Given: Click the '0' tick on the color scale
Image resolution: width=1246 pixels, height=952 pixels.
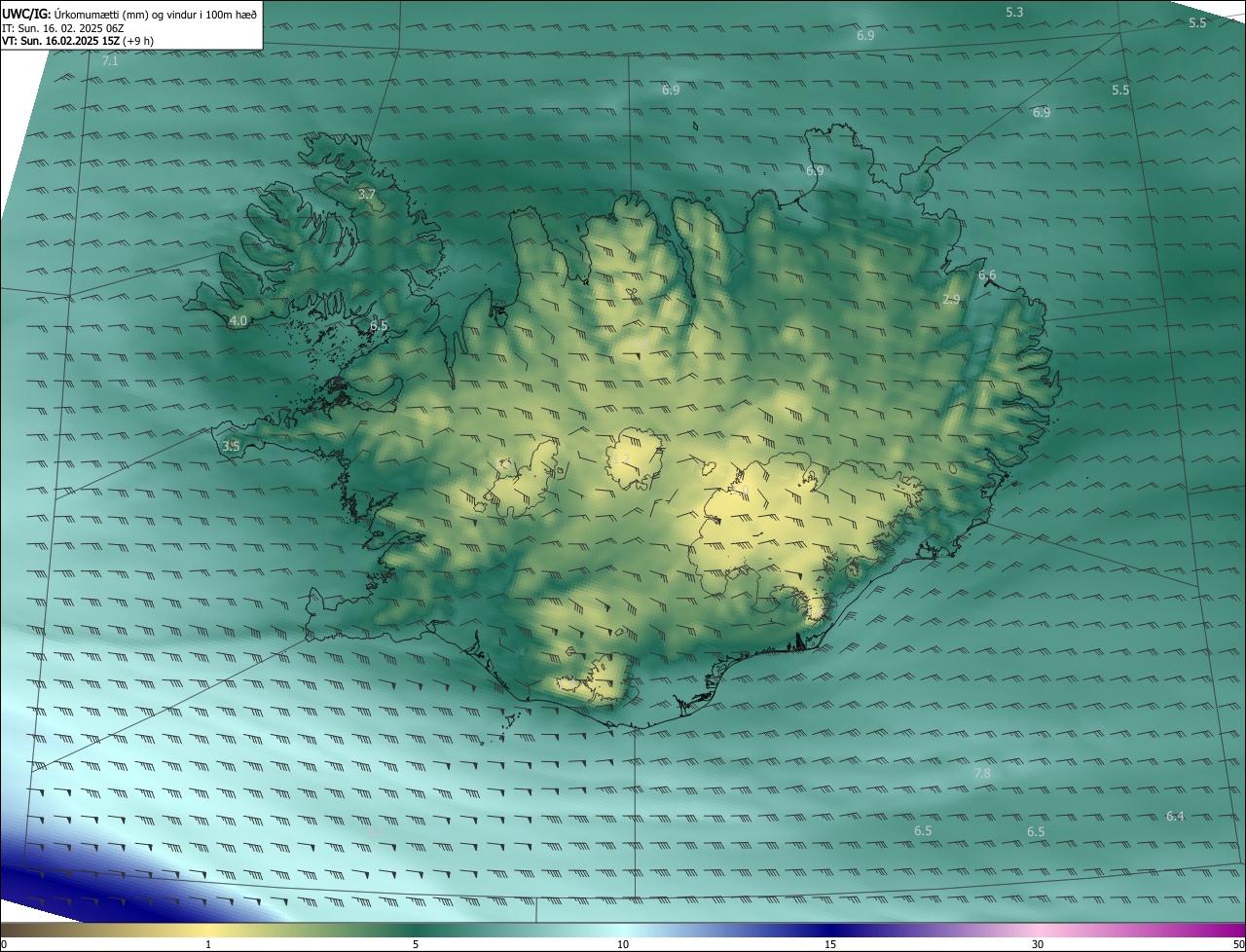Looking at the screenshot, I should pos(4,944).
